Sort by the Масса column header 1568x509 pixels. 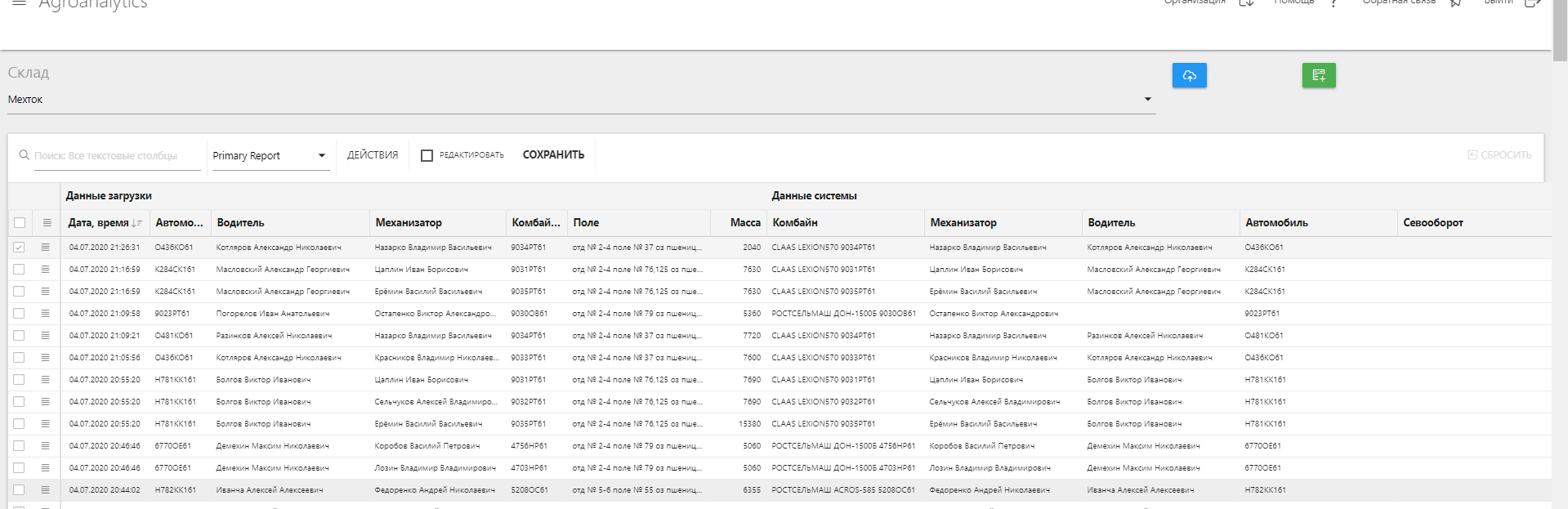click(x=744, y=222)
